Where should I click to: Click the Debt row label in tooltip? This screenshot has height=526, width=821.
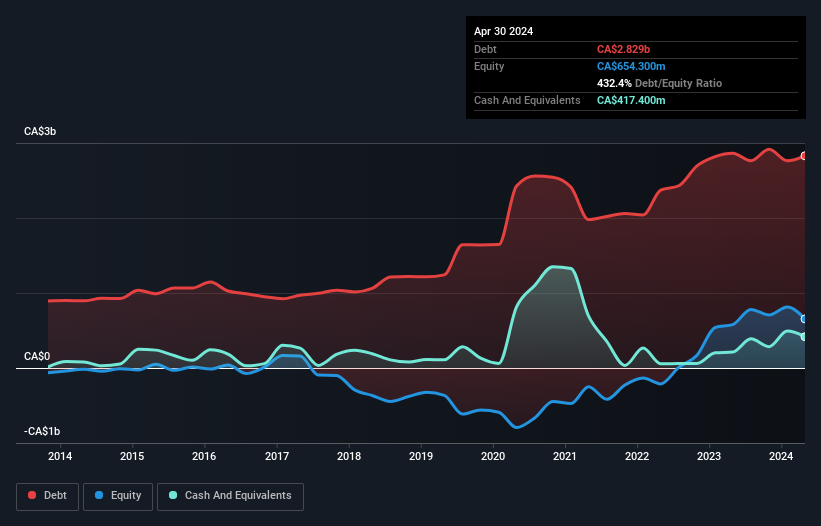(x=485, y=49)
